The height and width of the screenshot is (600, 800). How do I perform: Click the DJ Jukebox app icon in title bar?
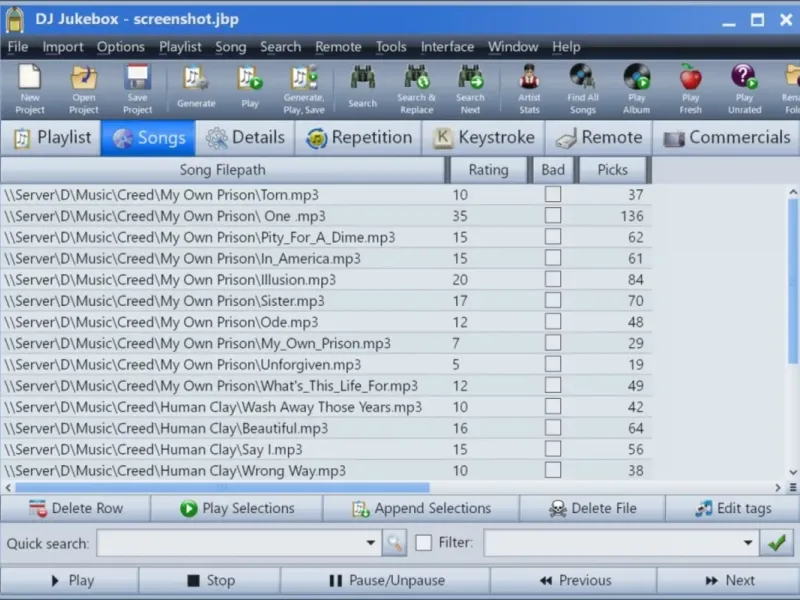(15, 19)
